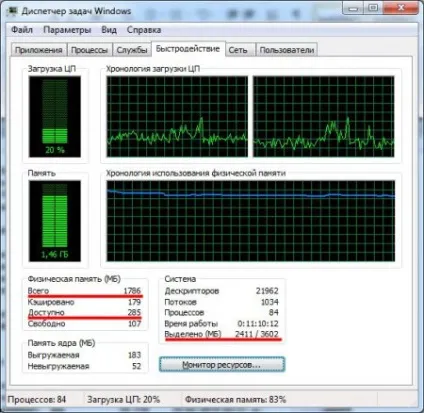Click the Невыгружаемая value 52

pyautogui.click(x=137, y=366)
